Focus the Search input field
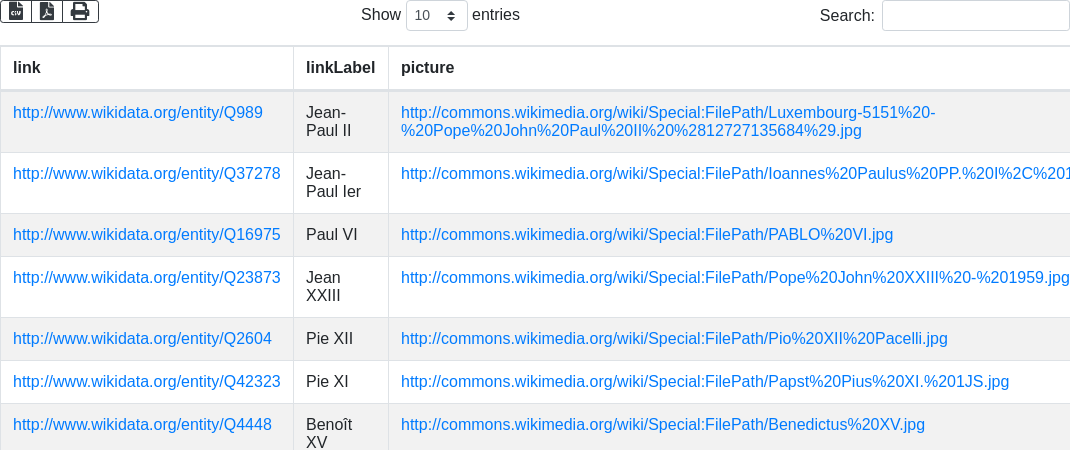 tap(975, 15)
